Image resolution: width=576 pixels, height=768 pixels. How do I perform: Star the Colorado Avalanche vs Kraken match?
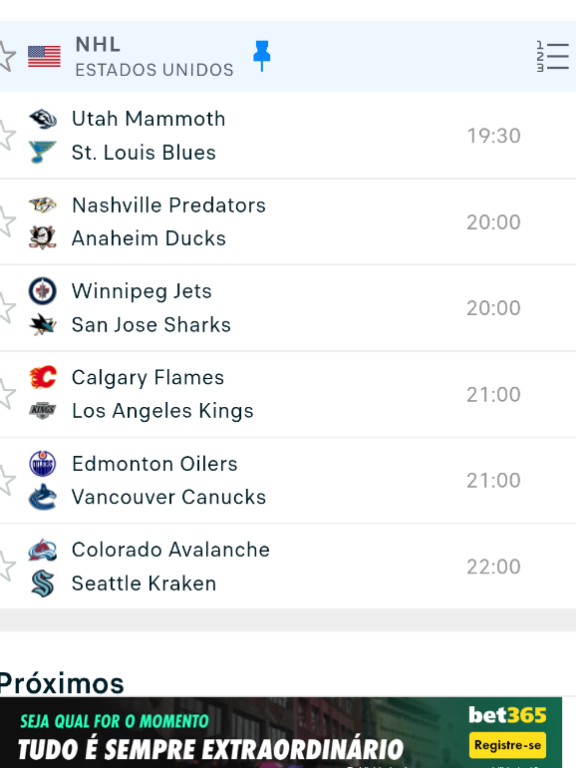point(7,567)
